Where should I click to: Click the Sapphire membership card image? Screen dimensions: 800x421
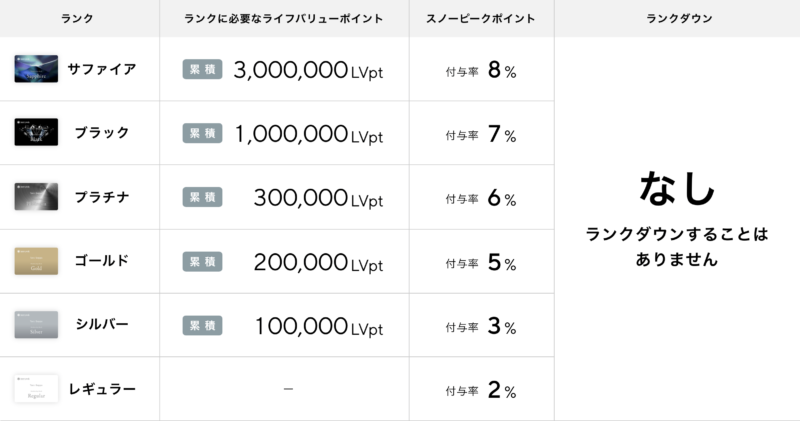pyautogui.click(x=36, y=69)
